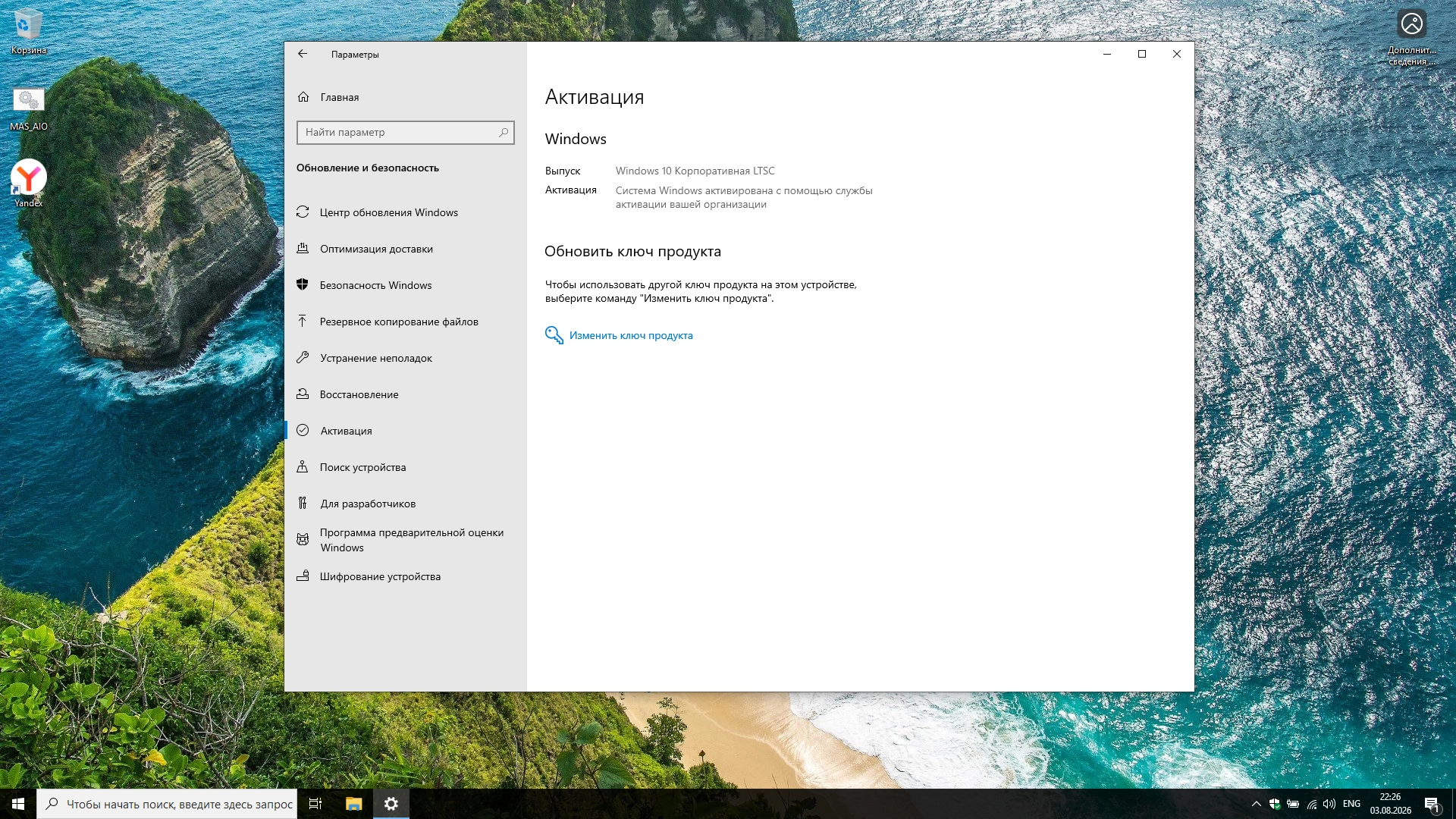This screenshot has height=819, width=1456.
Task: Click the Выпуск label
Action: point(563,171)
